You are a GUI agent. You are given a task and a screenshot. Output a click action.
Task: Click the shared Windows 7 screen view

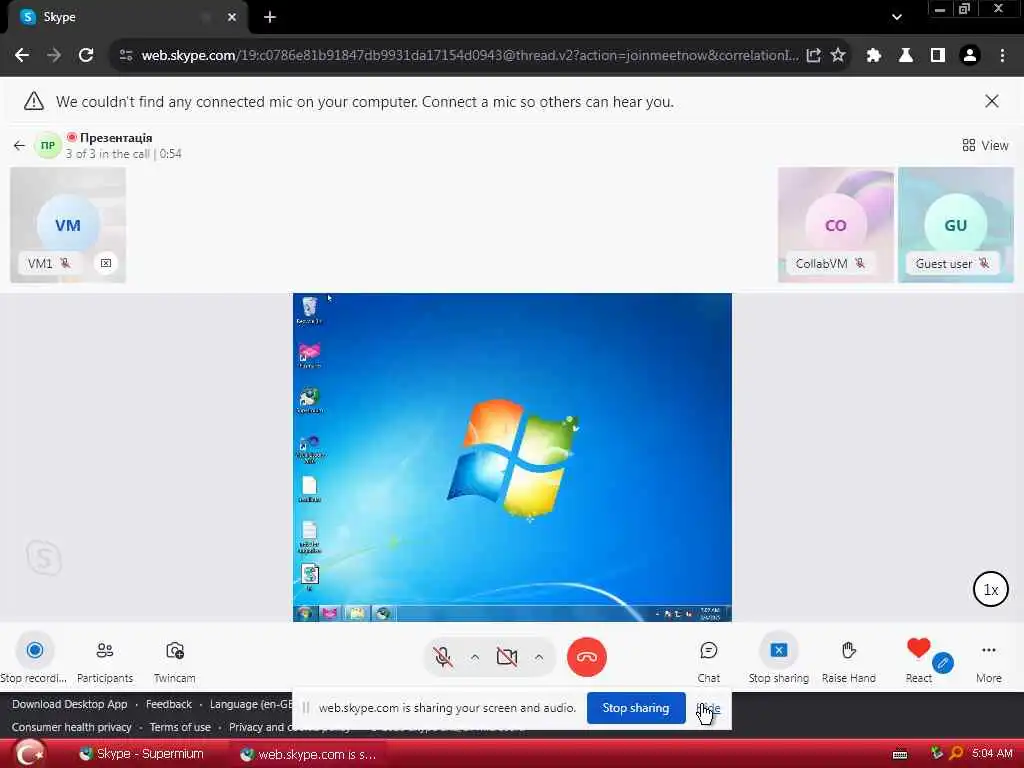point(512,457)
